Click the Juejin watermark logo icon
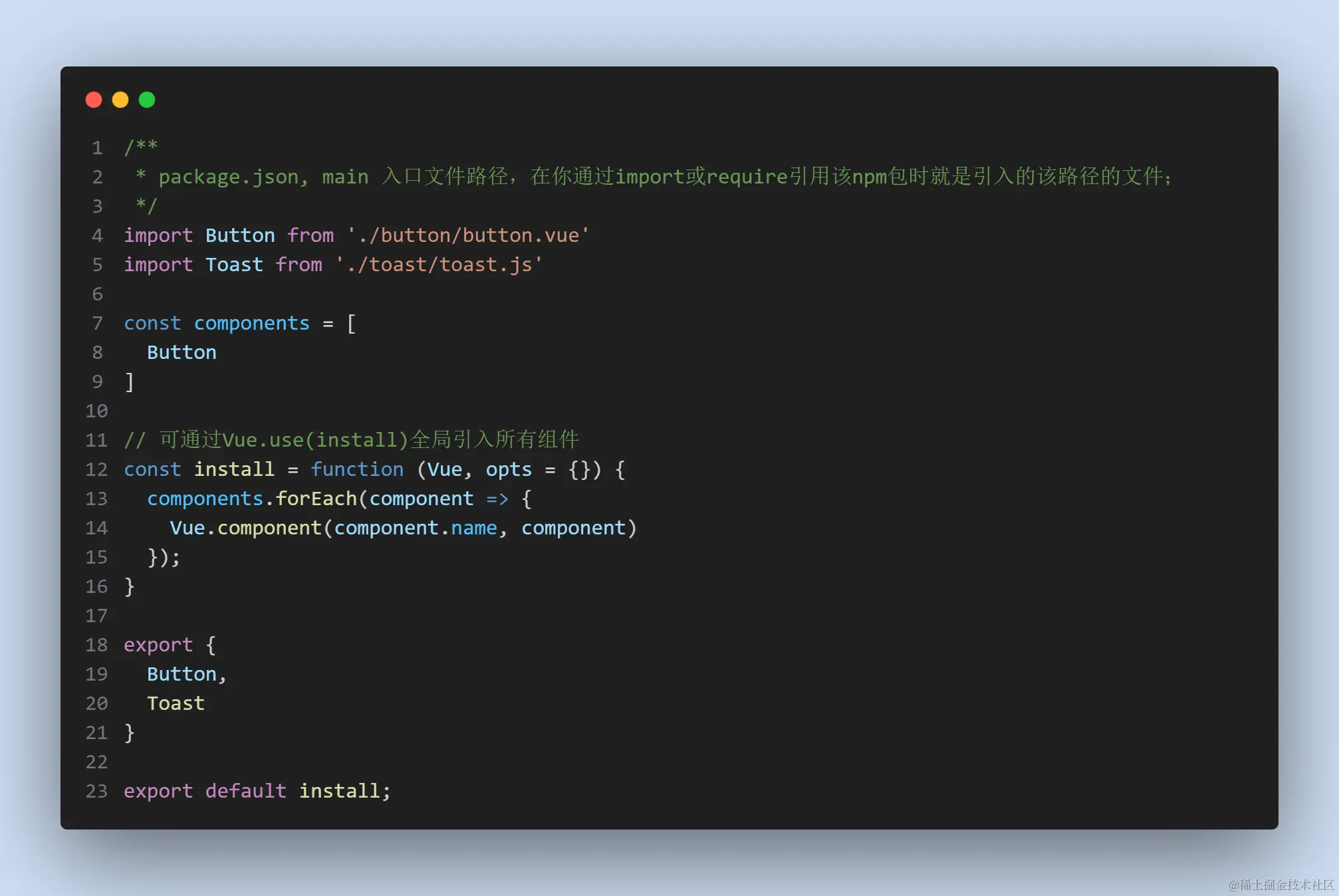1339x896 pixels. pos(1235,884)
